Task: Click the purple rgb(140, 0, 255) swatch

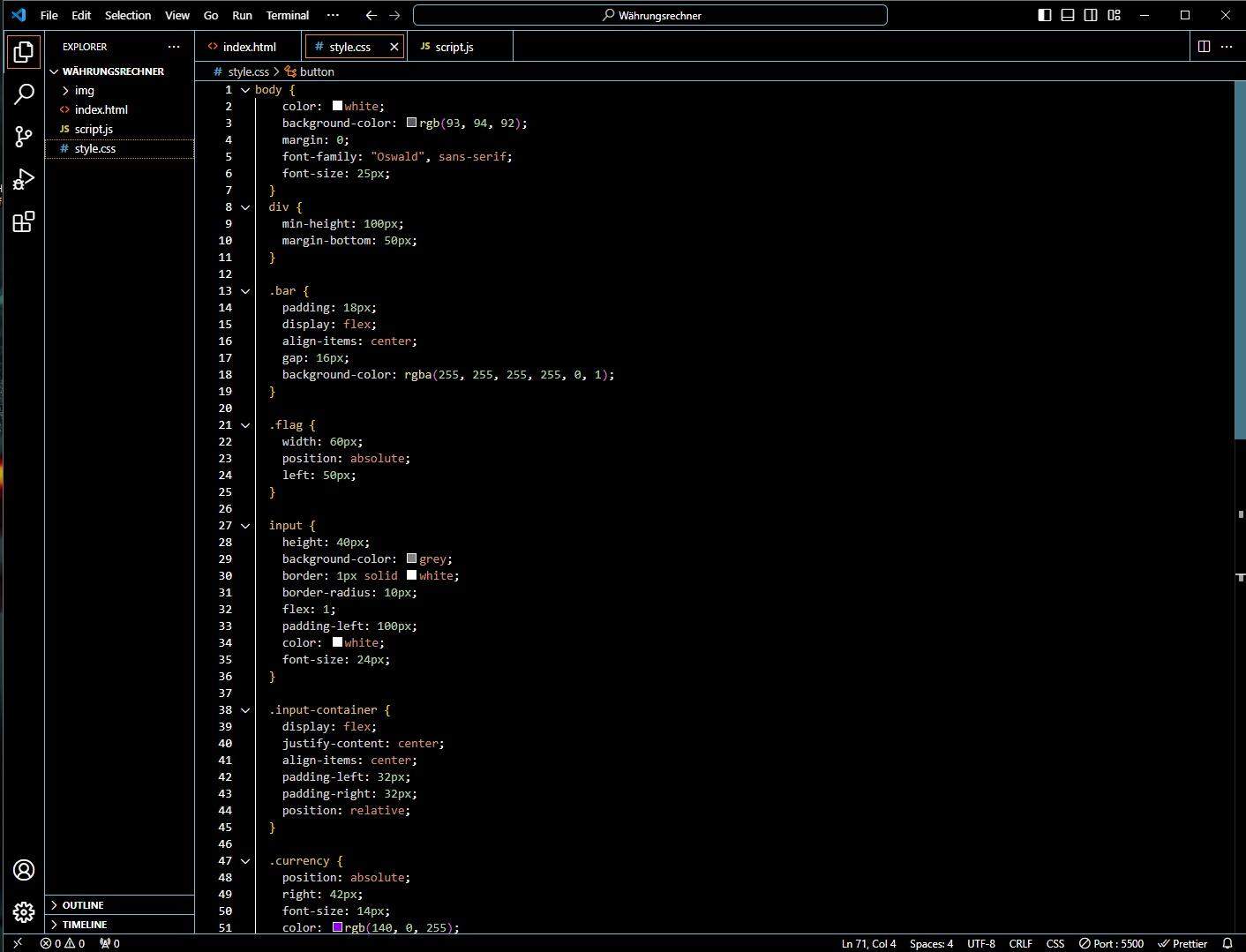Action: point(337,927)
